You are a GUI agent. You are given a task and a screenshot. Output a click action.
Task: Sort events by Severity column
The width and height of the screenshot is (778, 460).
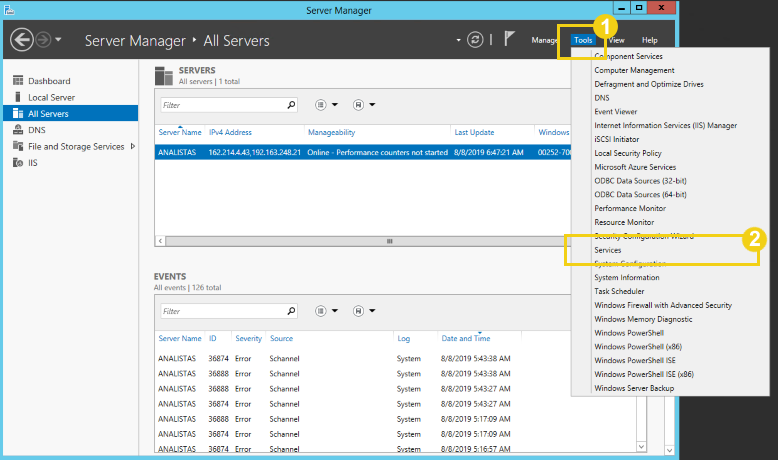[x=248, y=338]
